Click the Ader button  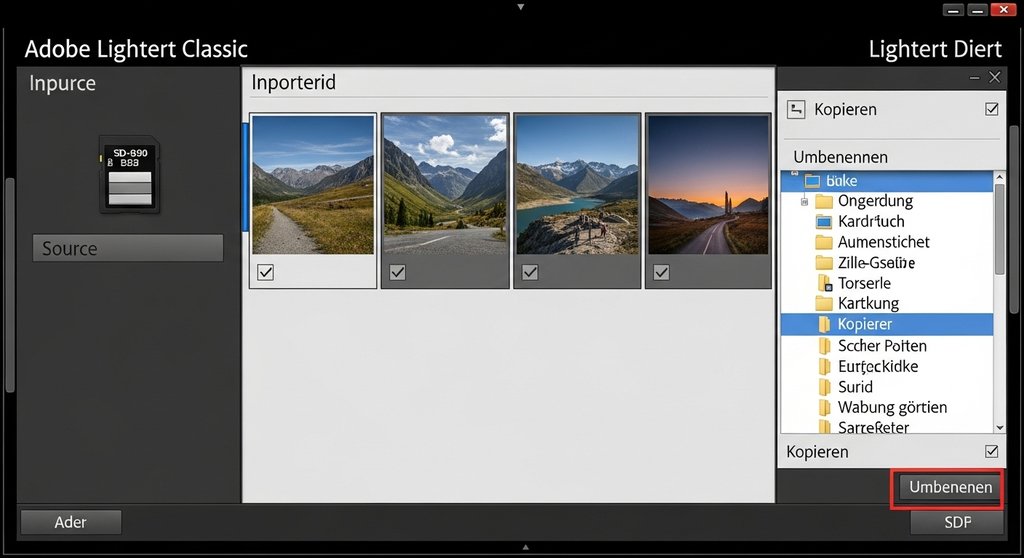pos(71,522)
